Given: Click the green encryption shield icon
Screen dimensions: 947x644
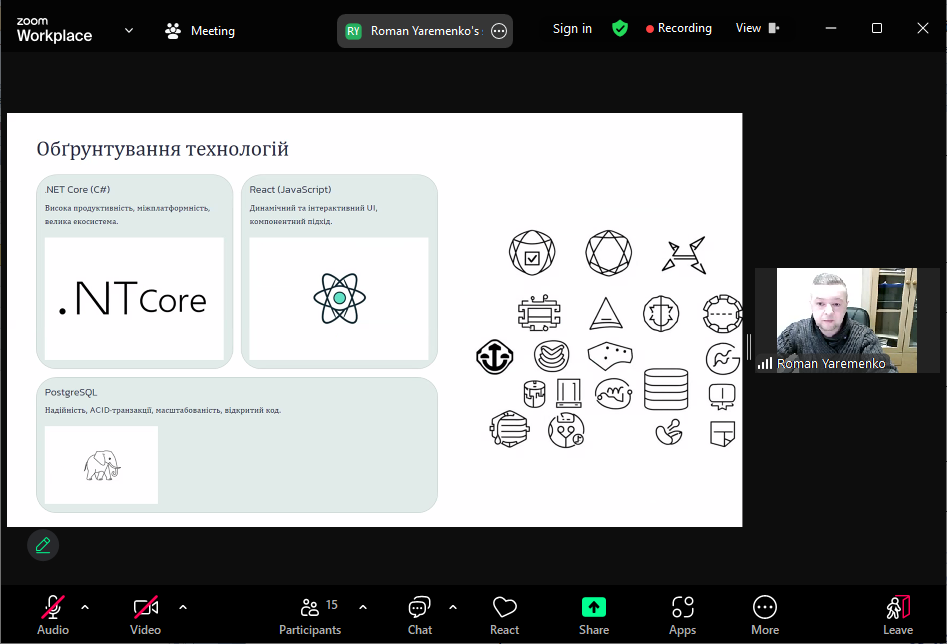Looking at the screenshot, I should tap(620, 29).
